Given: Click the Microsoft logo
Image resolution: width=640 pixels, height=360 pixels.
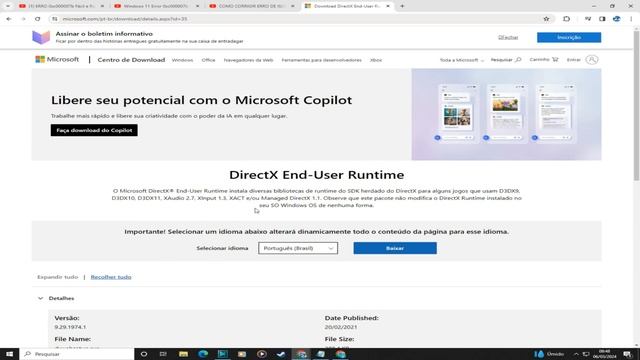Looking at the screenshot, I should (x=57, y=60).
